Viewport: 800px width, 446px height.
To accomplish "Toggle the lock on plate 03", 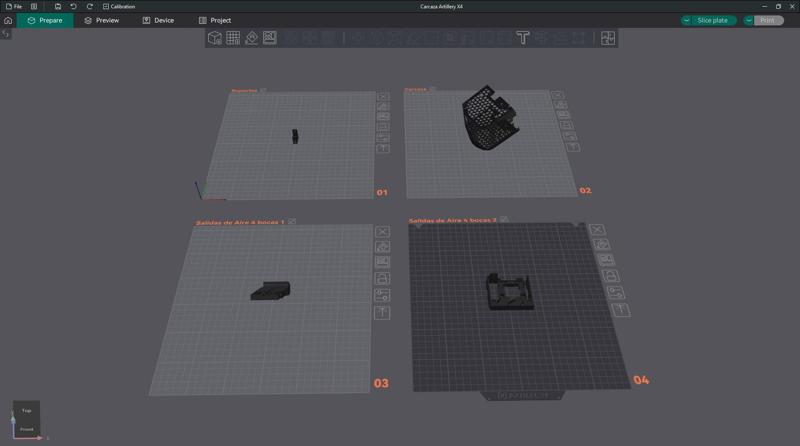I will (x=382, y=279).
